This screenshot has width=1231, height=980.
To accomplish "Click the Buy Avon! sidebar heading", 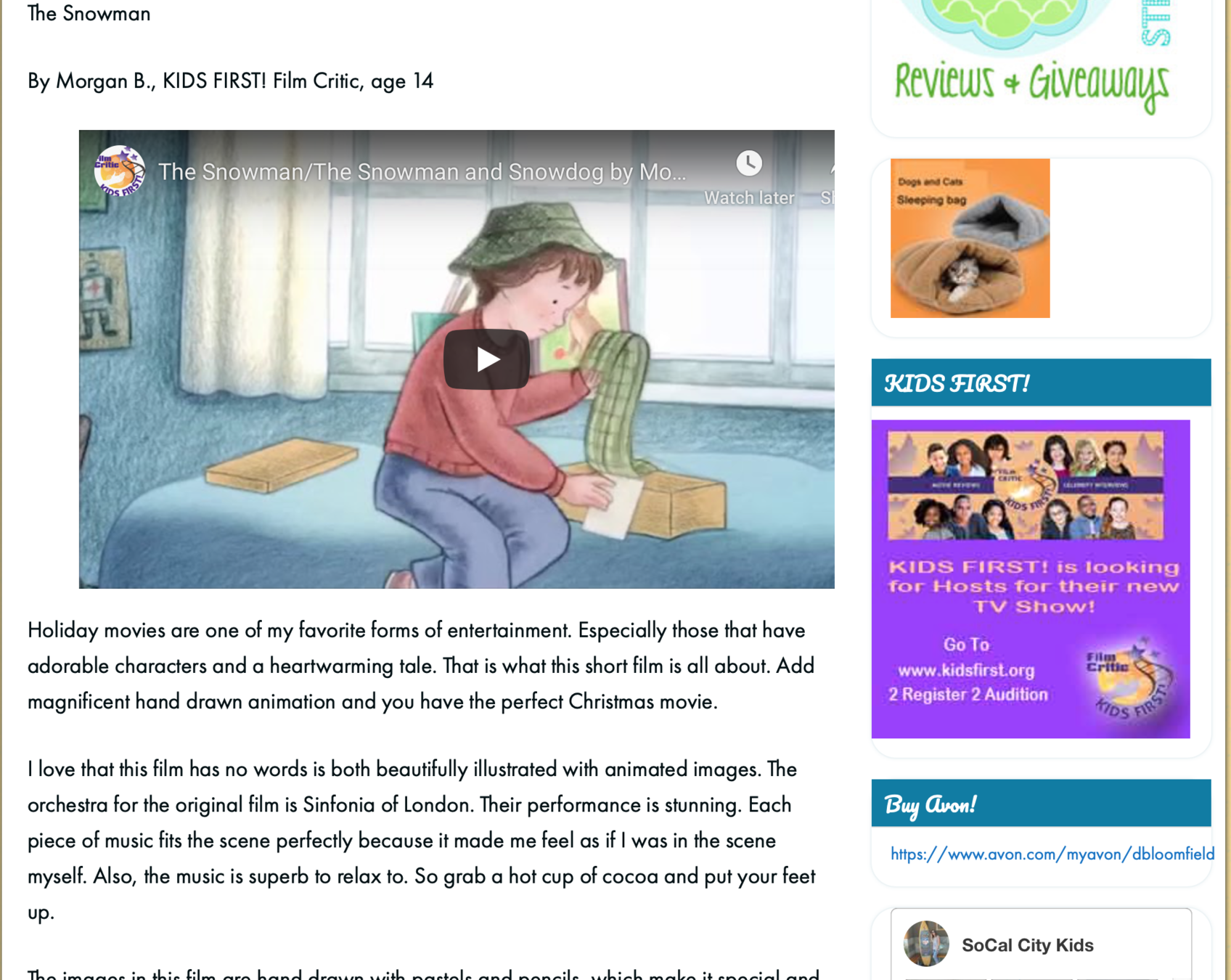I will click(x=930, y=804).
